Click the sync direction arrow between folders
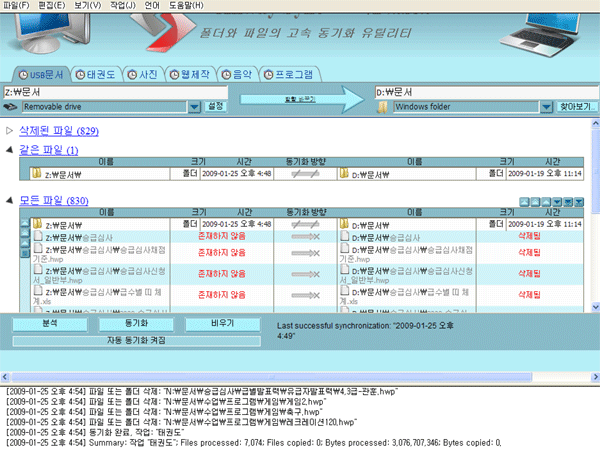The height and width of the screenshot is (452, 600). [302, 100]
